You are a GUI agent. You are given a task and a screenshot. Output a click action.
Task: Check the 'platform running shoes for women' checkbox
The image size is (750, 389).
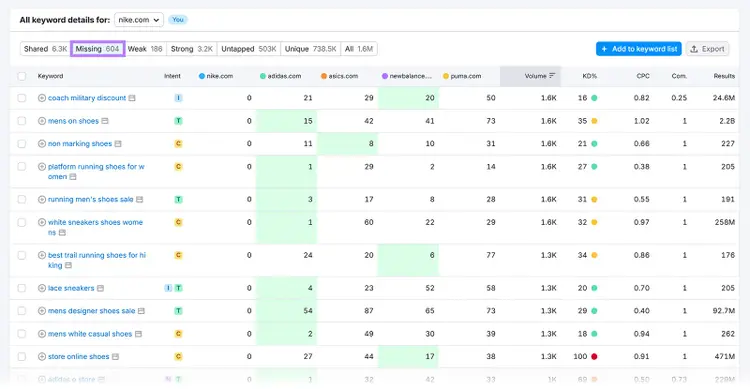click(22, 167)
